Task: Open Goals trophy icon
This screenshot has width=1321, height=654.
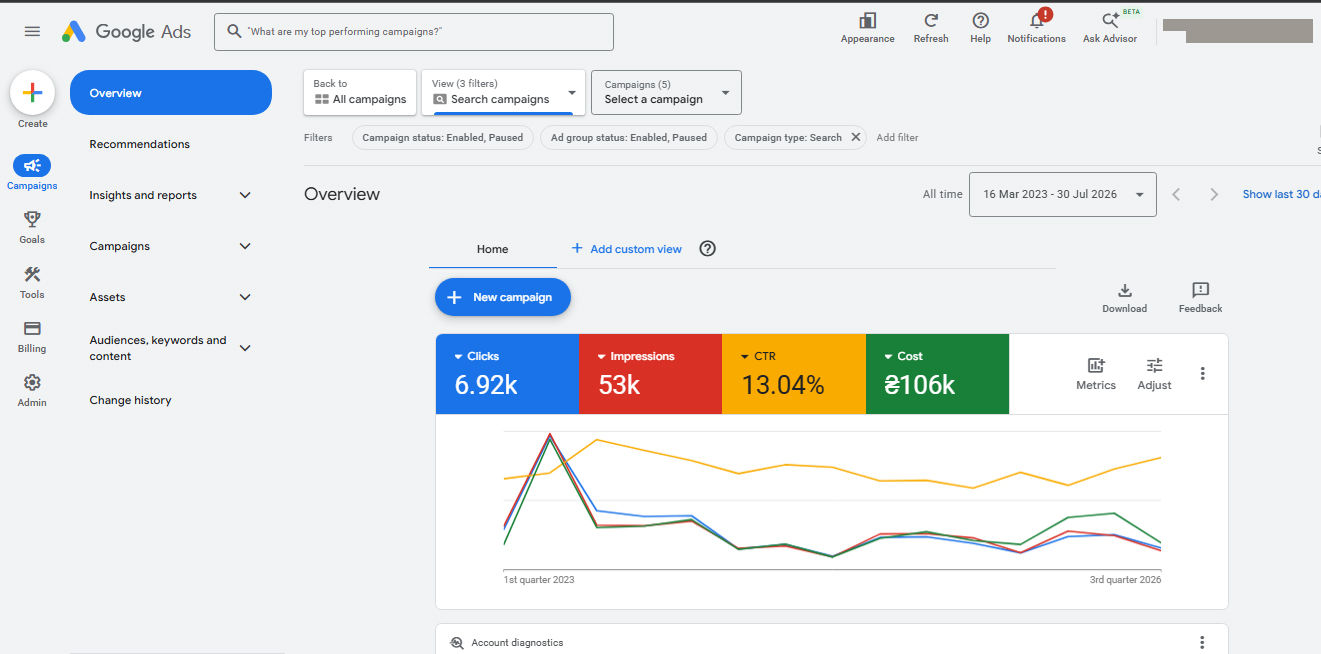Action: [32, 226]
